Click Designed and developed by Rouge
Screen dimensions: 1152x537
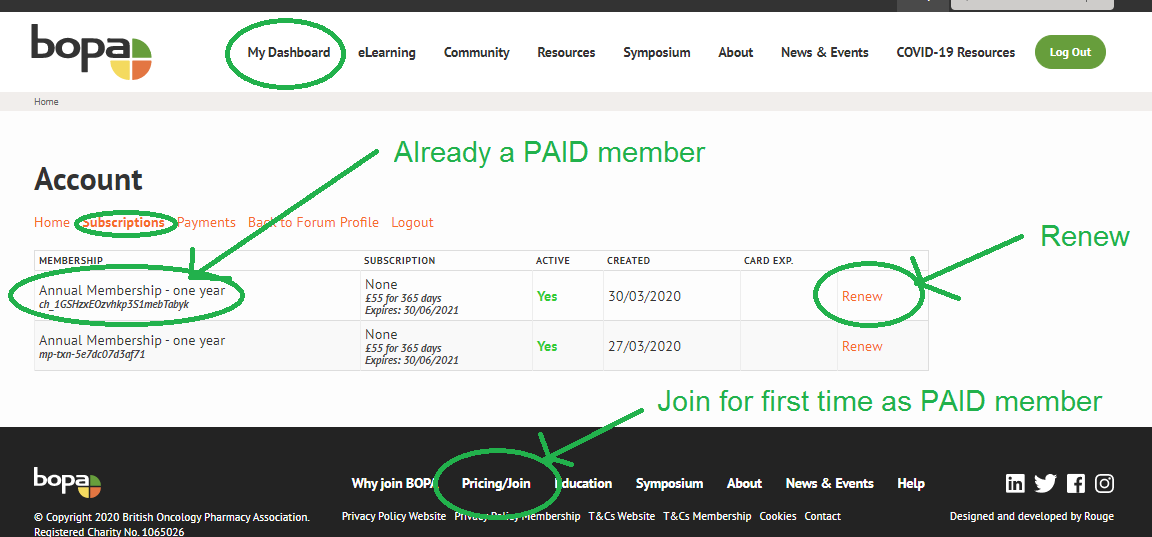(x=1032, y=516)
